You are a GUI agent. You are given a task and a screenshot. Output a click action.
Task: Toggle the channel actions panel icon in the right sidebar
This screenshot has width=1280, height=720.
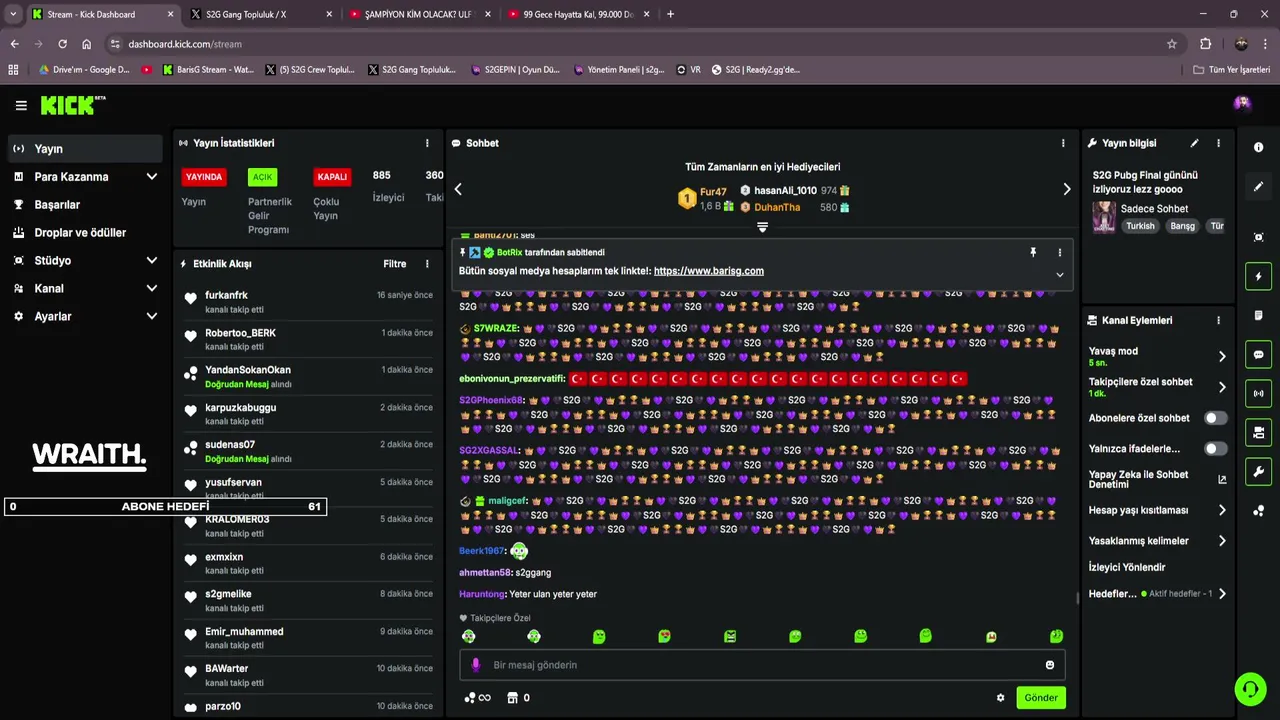click(1258, 432)
